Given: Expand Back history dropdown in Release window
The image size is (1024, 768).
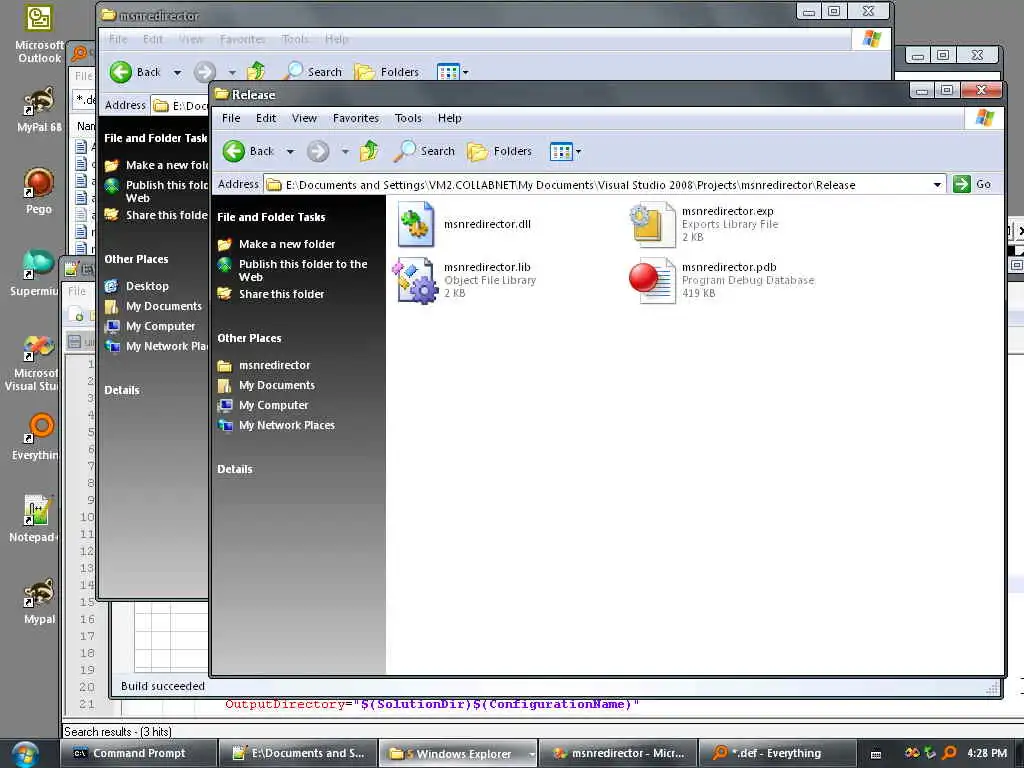Looking at the screenshot, I should 291,152.
